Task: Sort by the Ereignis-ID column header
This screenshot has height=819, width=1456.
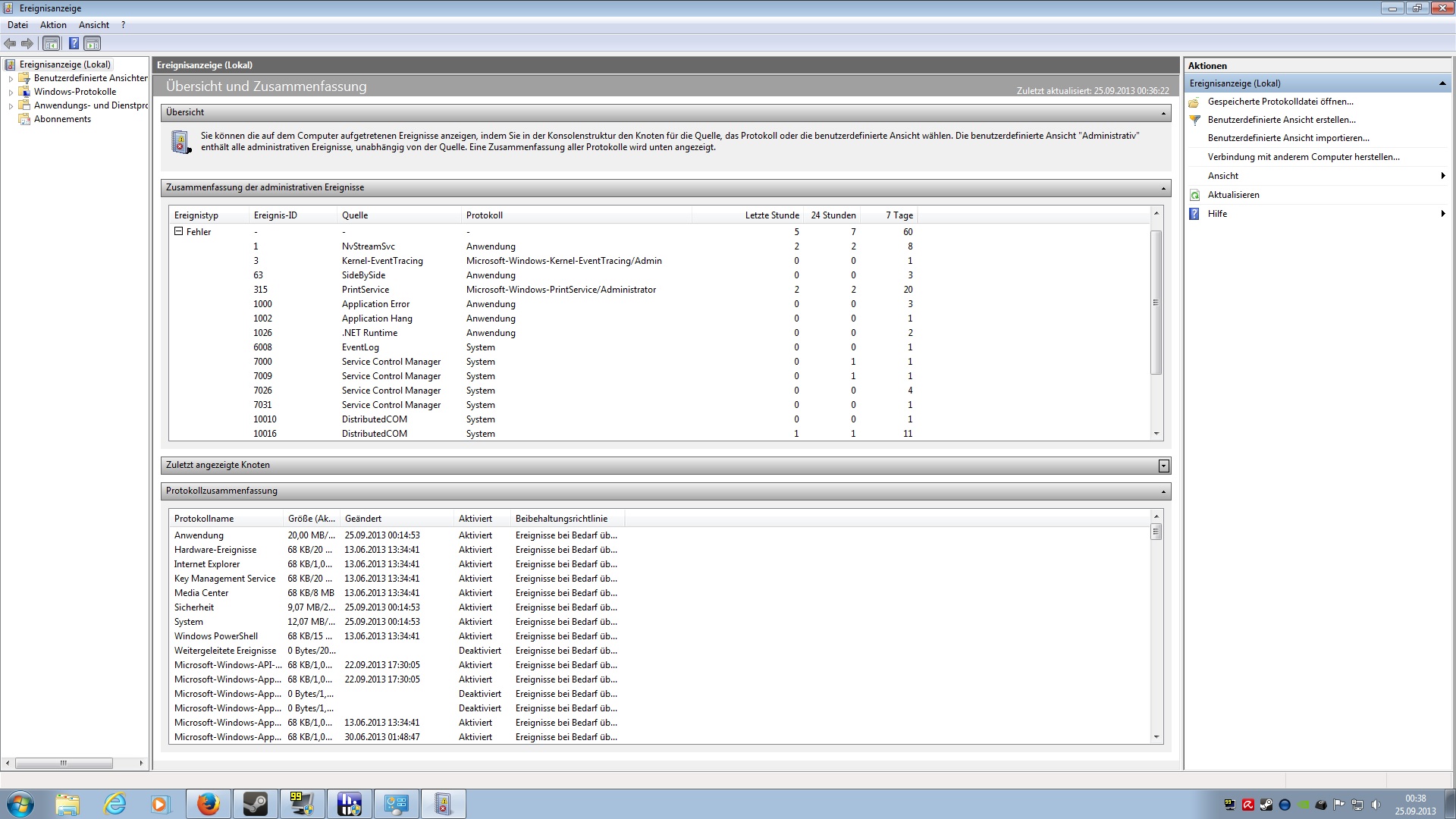Action: tap(275, 215)
